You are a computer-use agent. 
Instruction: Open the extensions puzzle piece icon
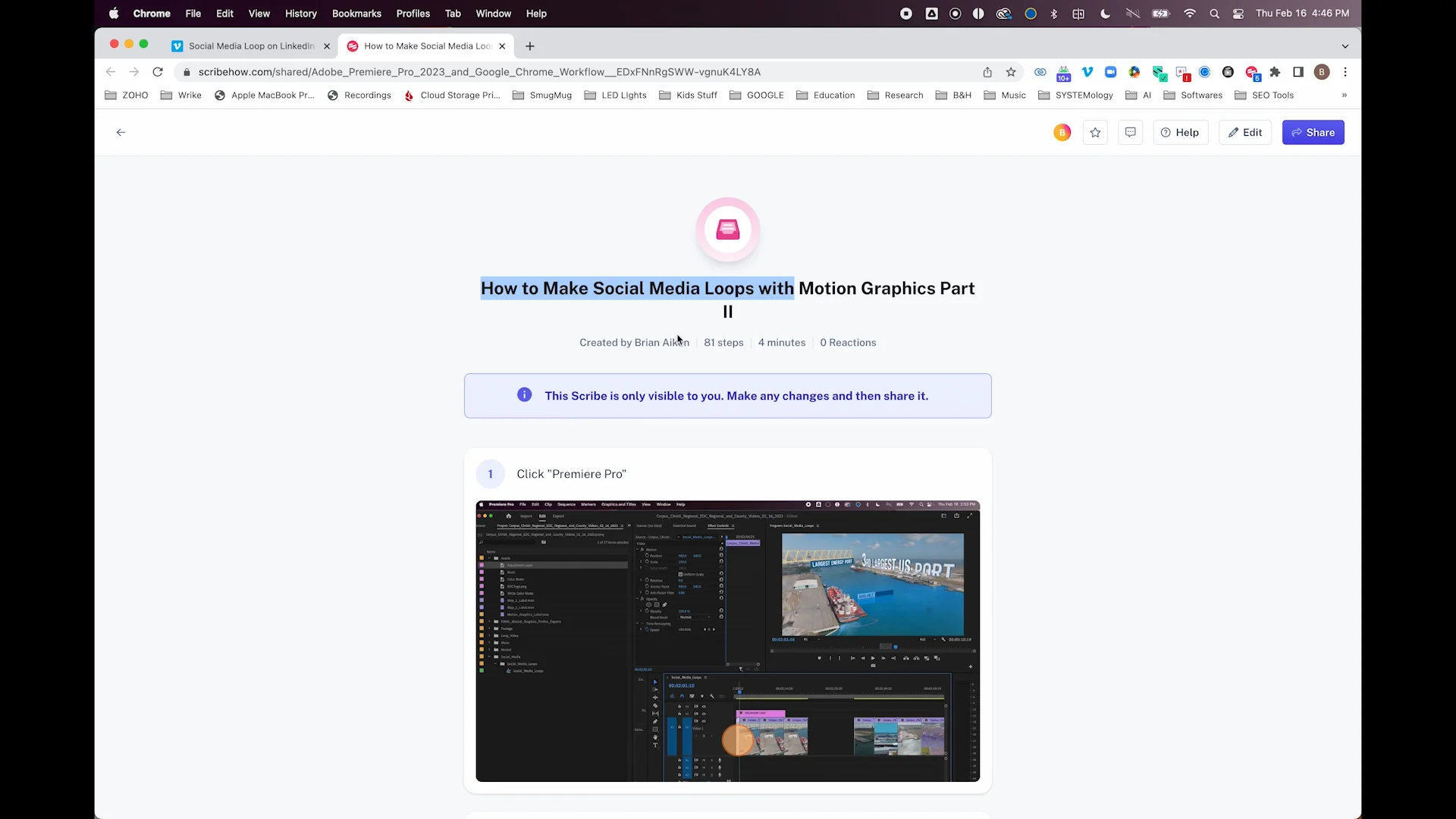tap(1276, 72)
